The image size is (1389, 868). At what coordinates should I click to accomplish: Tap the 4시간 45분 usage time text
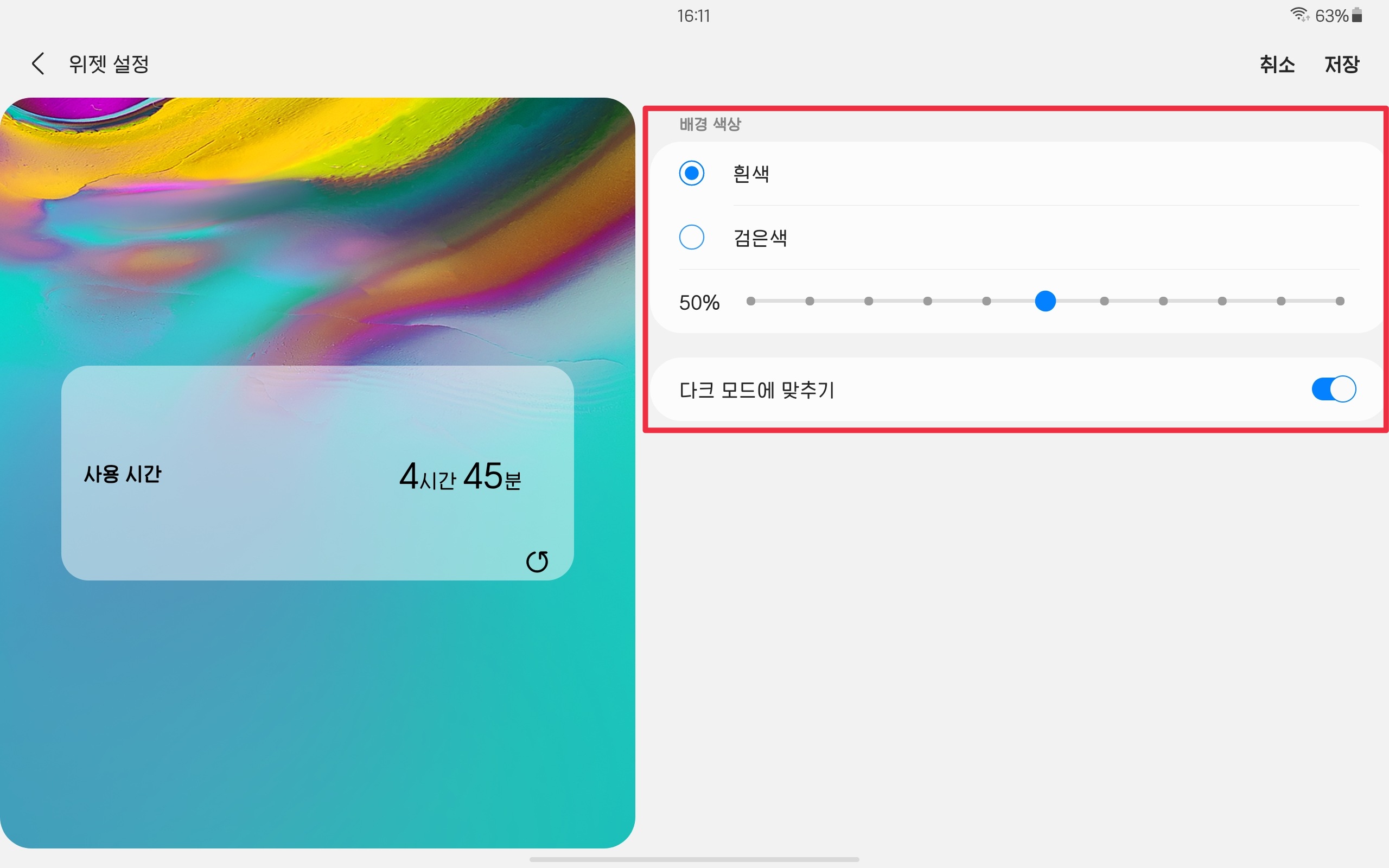coord(460,476)
